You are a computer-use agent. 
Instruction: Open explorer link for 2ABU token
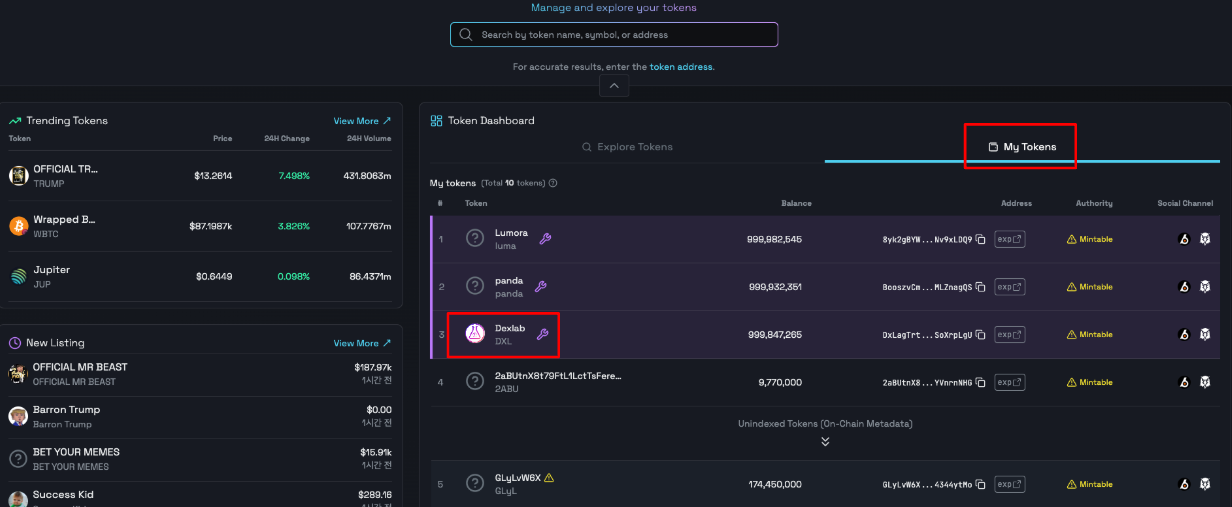click(1009, 382)
